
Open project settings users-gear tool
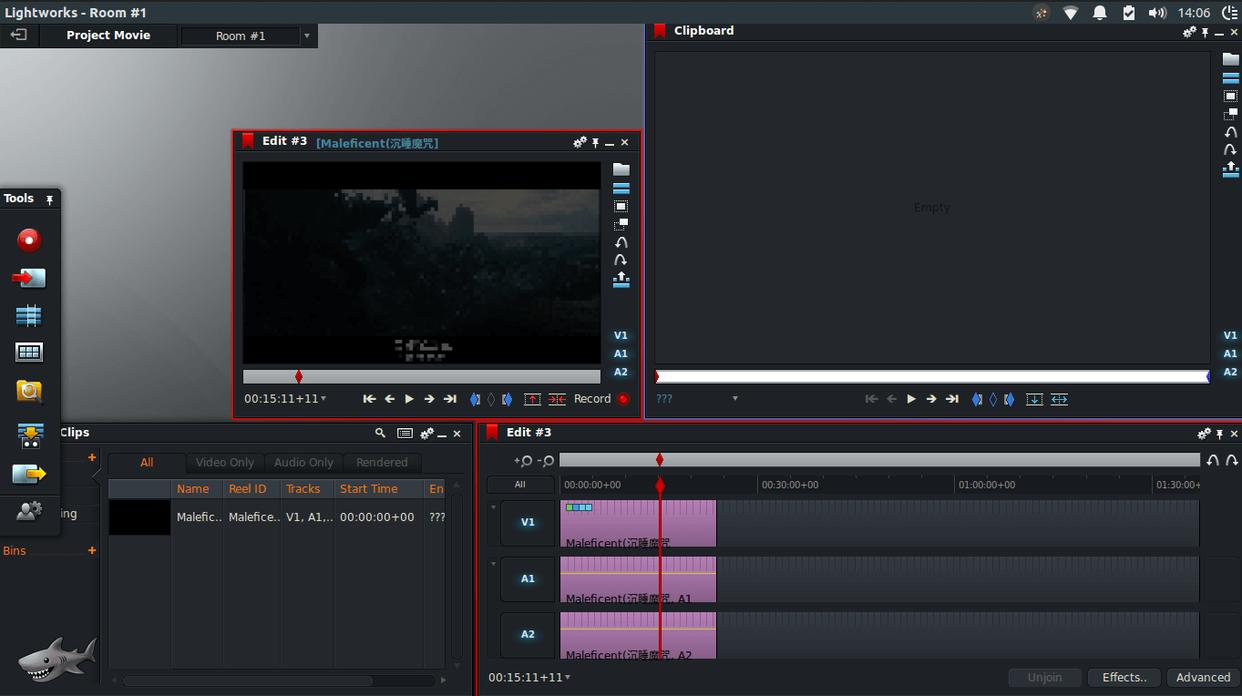(x=29, y=511)
